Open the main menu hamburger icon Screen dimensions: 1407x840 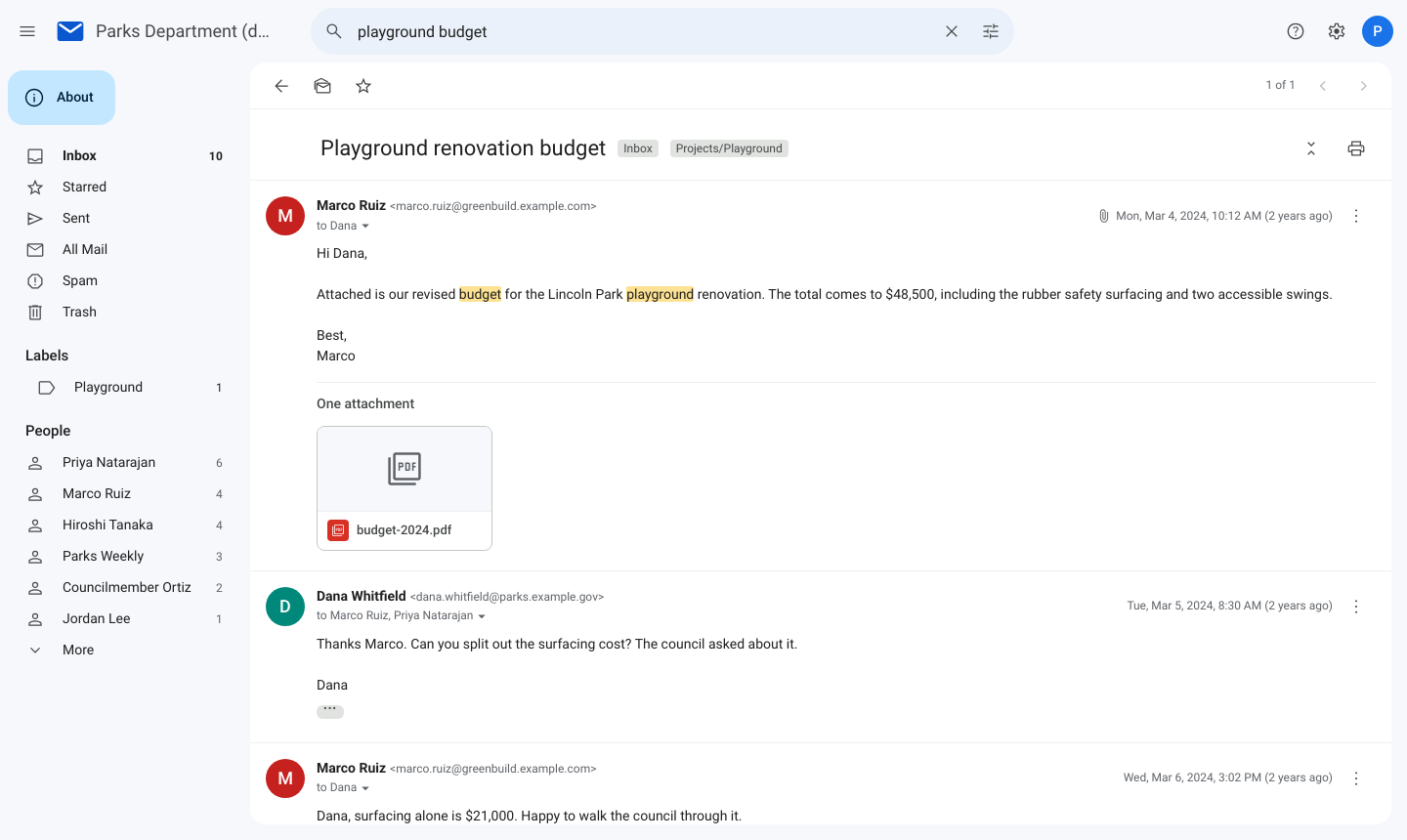coord(27,31)
